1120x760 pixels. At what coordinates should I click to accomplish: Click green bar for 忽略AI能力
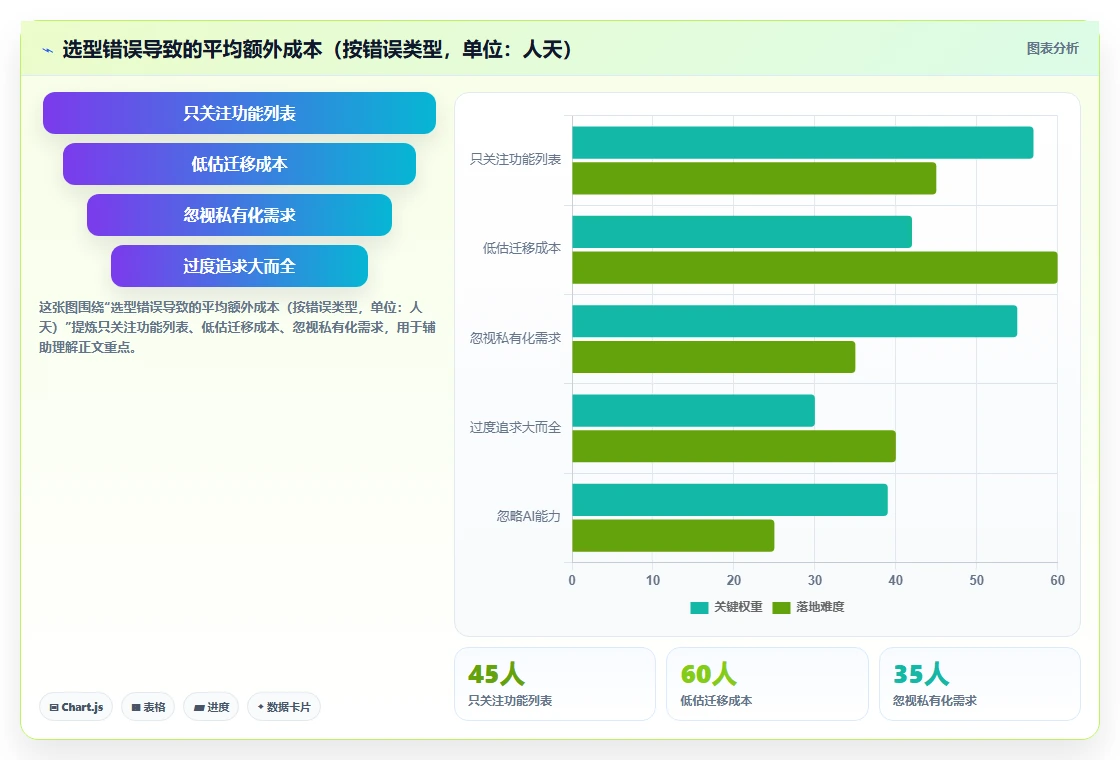pyautogui.click(x=673, y=536)
